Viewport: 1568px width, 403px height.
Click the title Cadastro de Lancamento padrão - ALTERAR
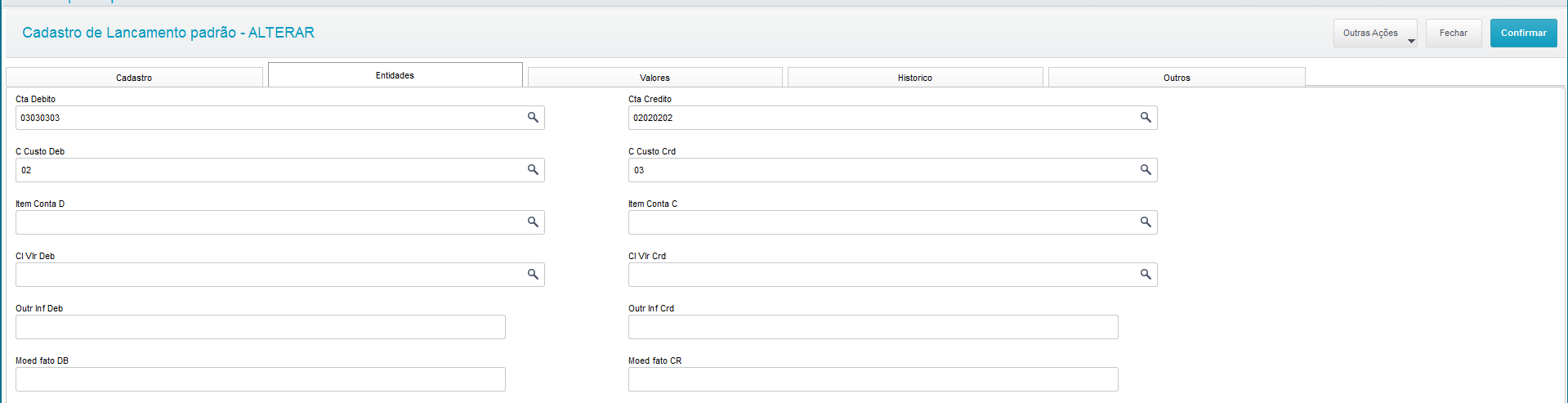coord(168,33)
